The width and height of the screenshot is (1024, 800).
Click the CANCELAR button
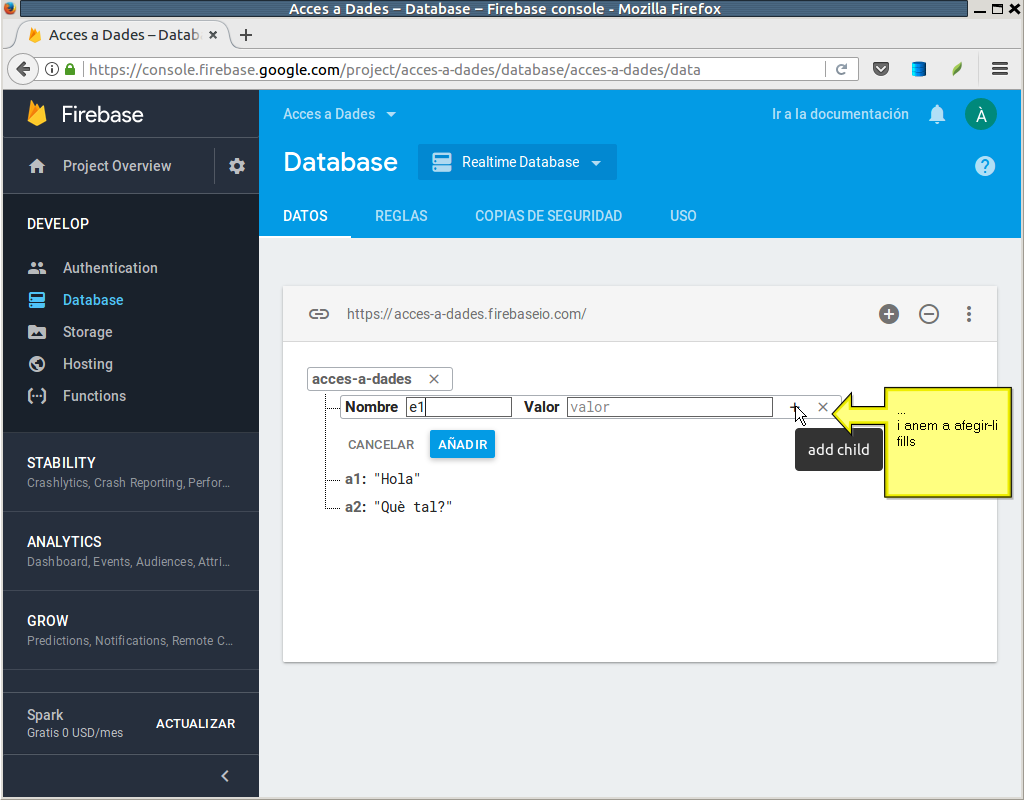tap(381, 444)
